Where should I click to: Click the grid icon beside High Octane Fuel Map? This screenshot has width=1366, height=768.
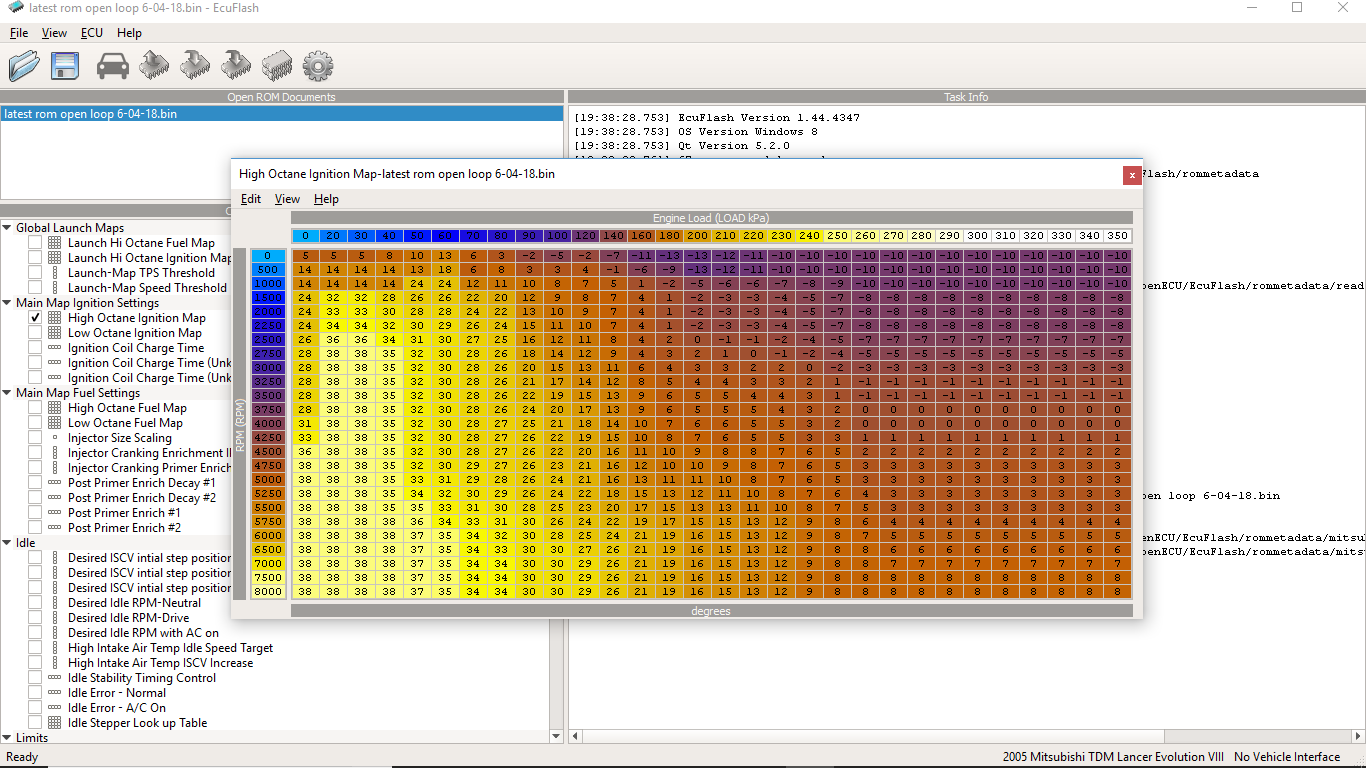(x=54, y=408)
